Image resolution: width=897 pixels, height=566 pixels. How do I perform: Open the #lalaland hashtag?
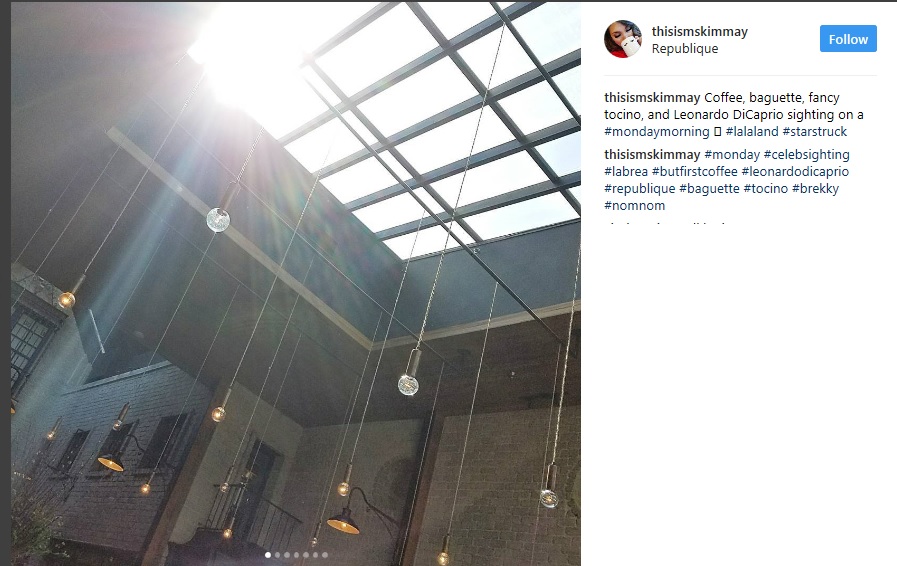tap(752, 132)
